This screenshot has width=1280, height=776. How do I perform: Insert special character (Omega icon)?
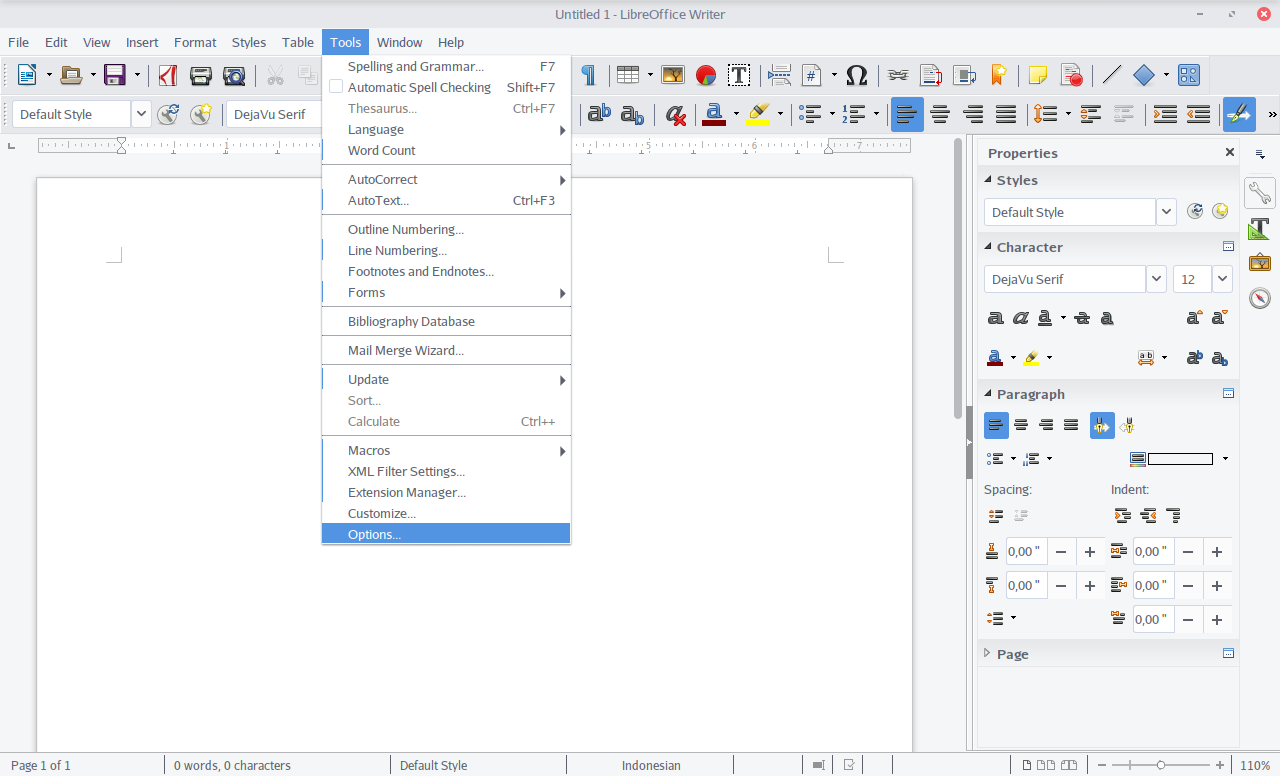(857, 75)
